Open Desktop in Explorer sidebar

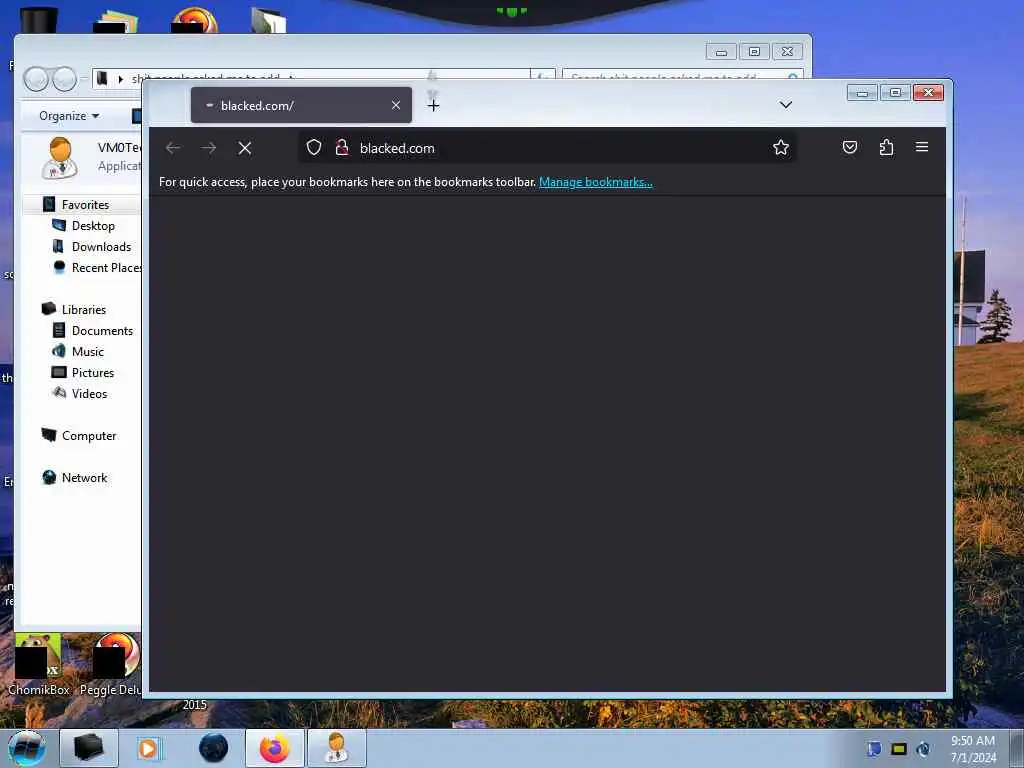click(x=93, y=226)
